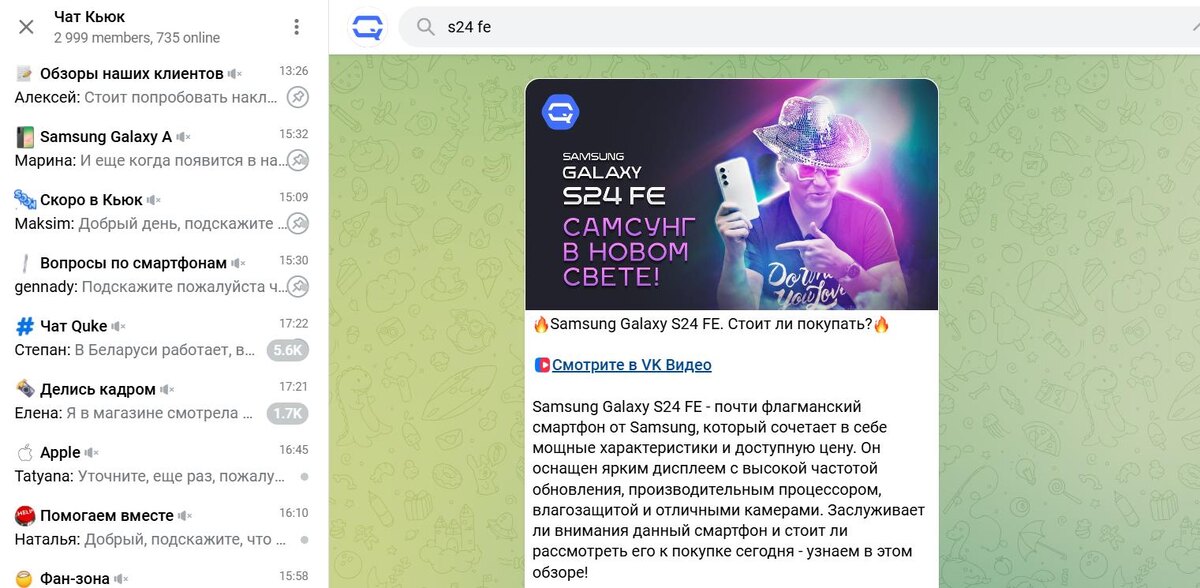Viewport: 1200px width, 588px height.
Task: Click the search field containing 's24 fe'
Action: pos(800,27)
